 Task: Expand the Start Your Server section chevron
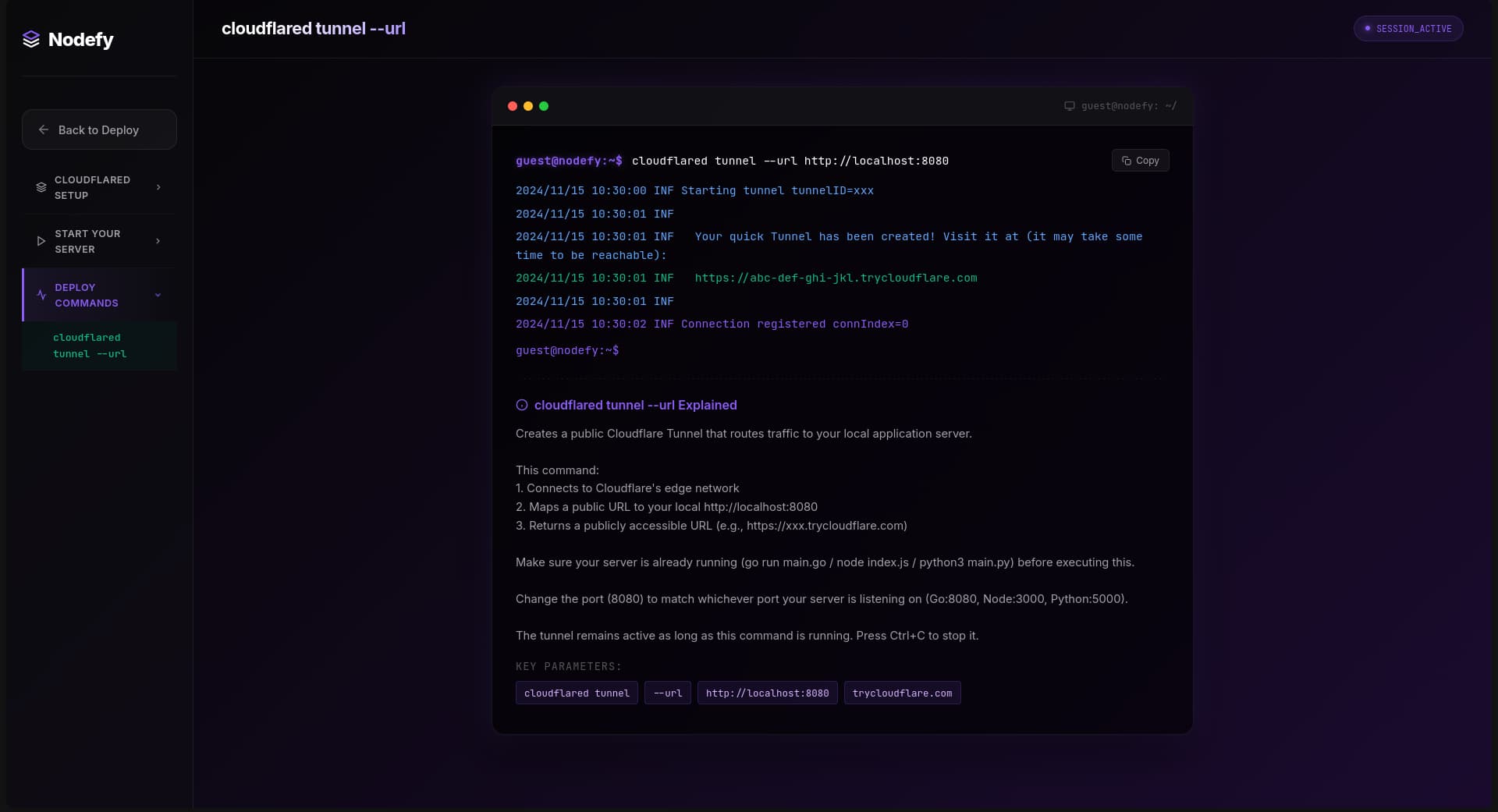click(x=158, y=241)
